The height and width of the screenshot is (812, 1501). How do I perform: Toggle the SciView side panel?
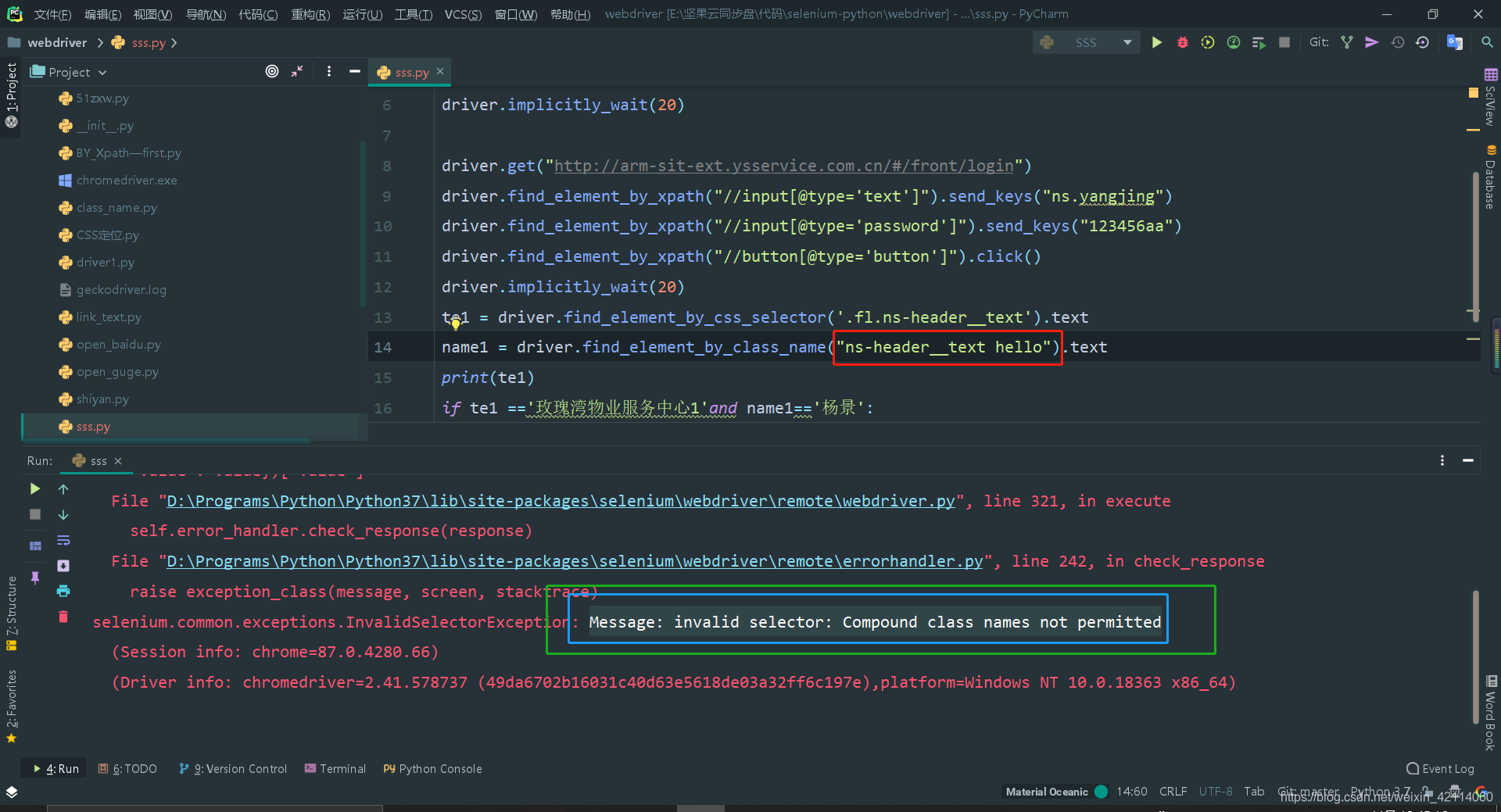pyautogui.click(x=1490, y=97)
